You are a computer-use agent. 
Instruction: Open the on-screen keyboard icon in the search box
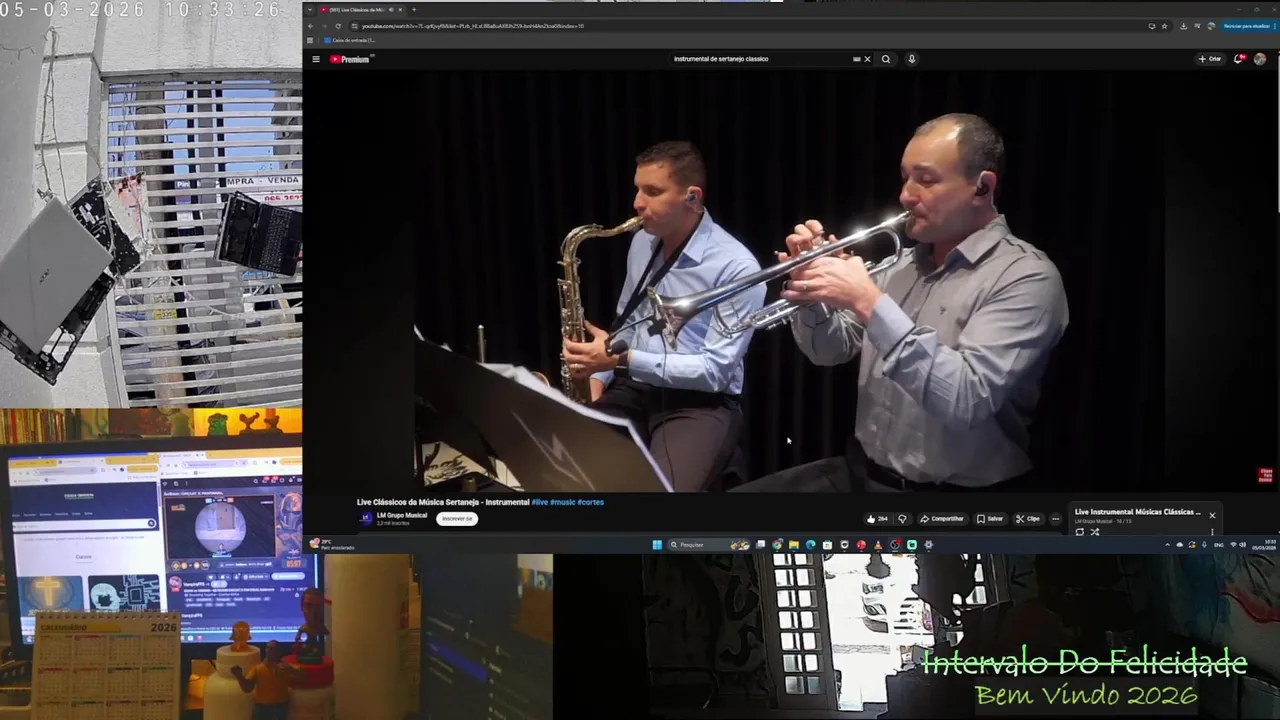pyautogui.click(x=856, y=59)
